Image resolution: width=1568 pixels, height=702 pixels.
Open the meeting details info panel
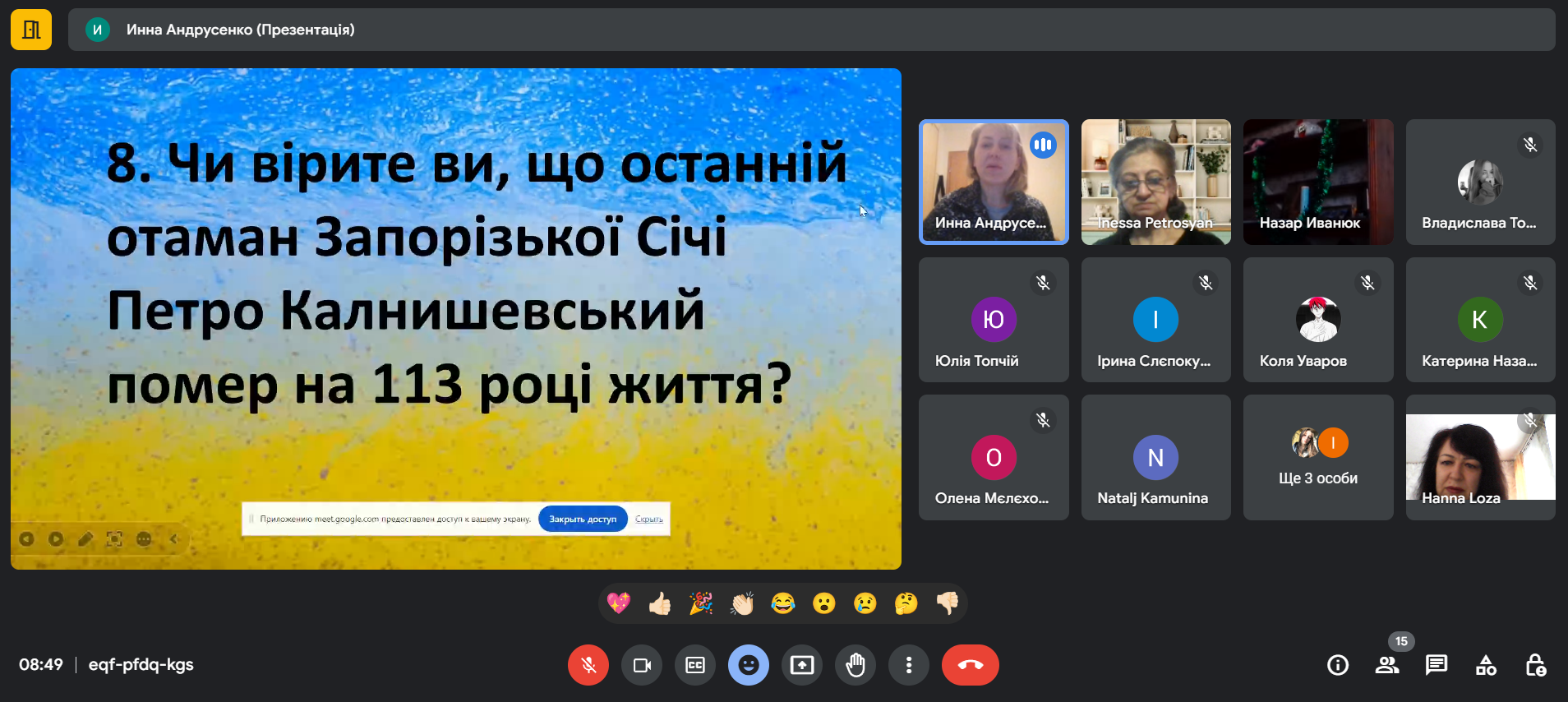coord(1338,665)
